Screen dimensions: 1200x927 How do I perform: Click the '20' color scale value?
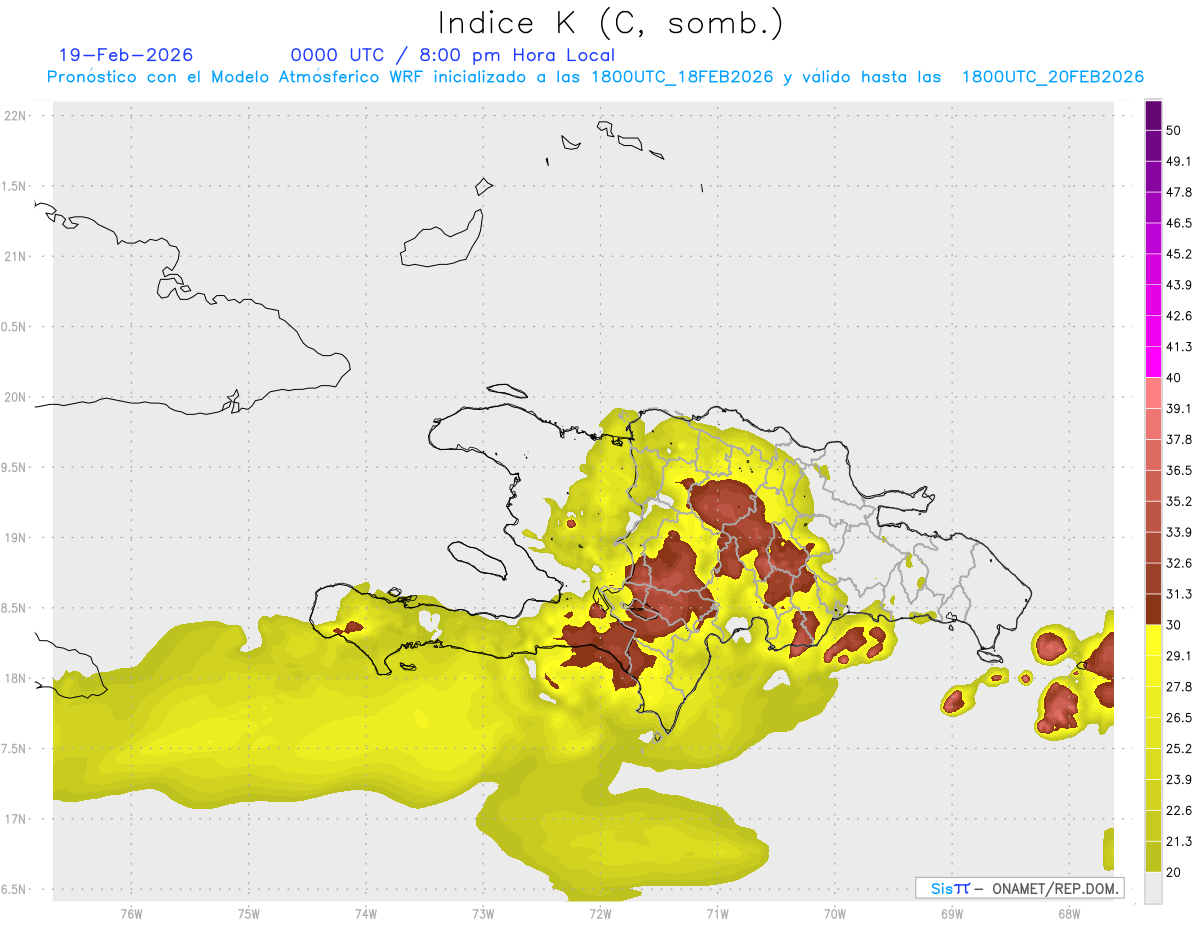coord(1174,872)
